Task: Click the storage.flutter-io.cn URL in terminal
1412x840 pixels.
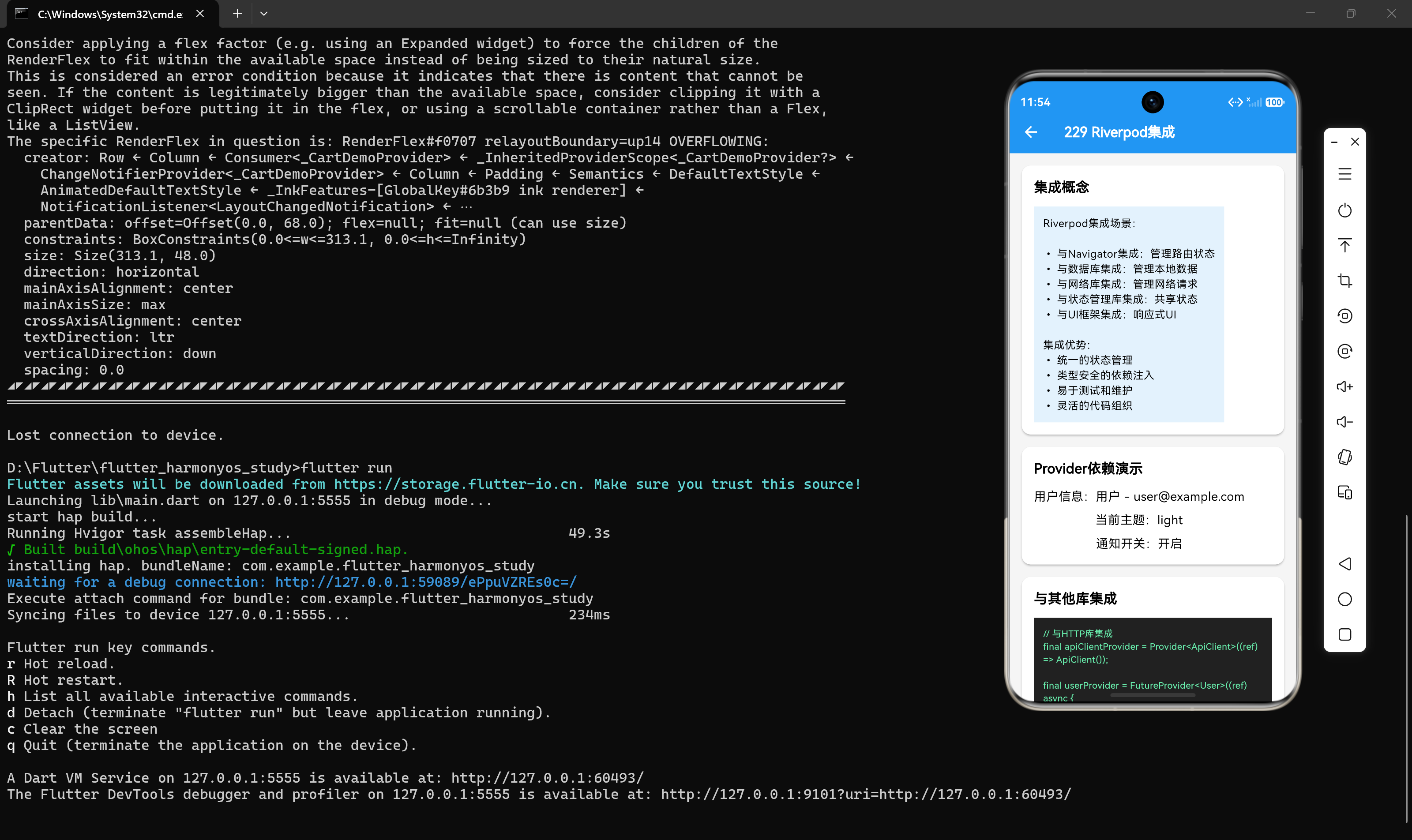Action: [x=458, y=484]
